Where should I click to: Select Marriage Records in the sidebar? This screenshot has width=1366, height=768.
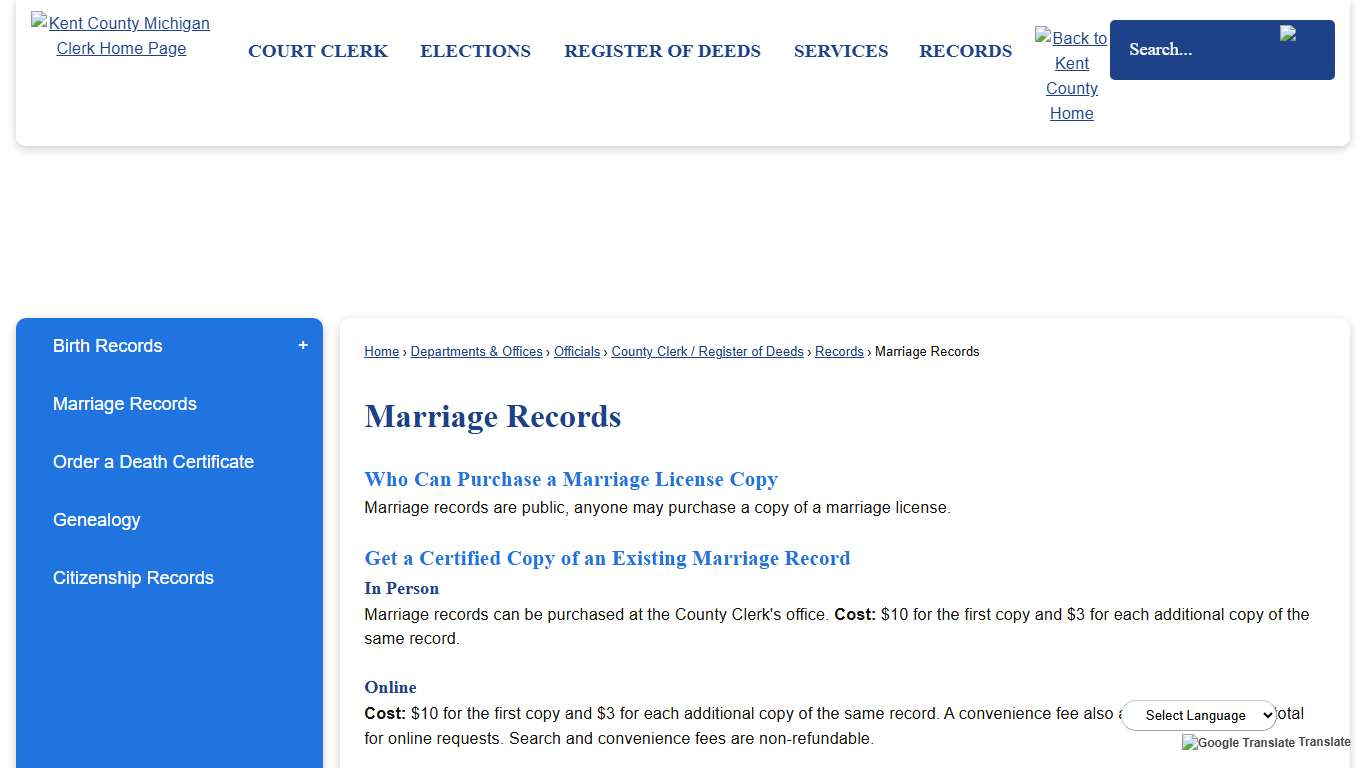point(124,404)
